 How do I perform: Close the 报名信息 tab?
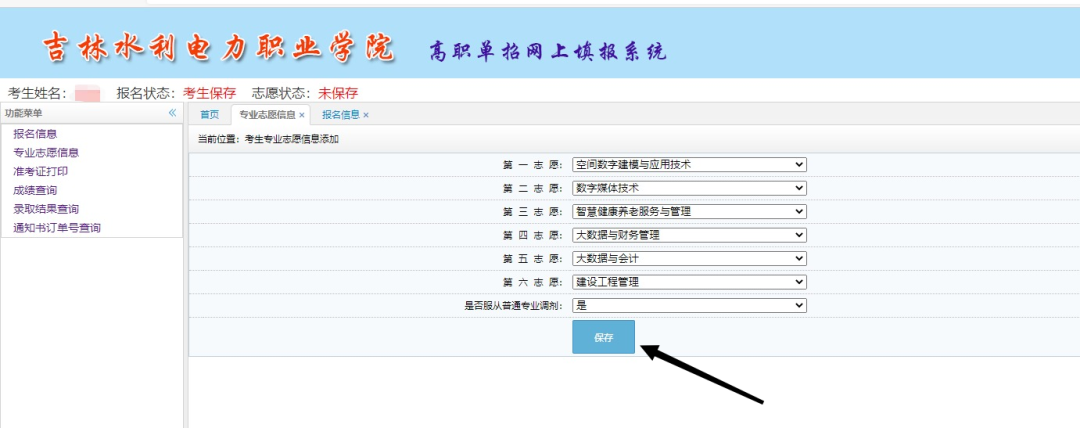point(366,115)
